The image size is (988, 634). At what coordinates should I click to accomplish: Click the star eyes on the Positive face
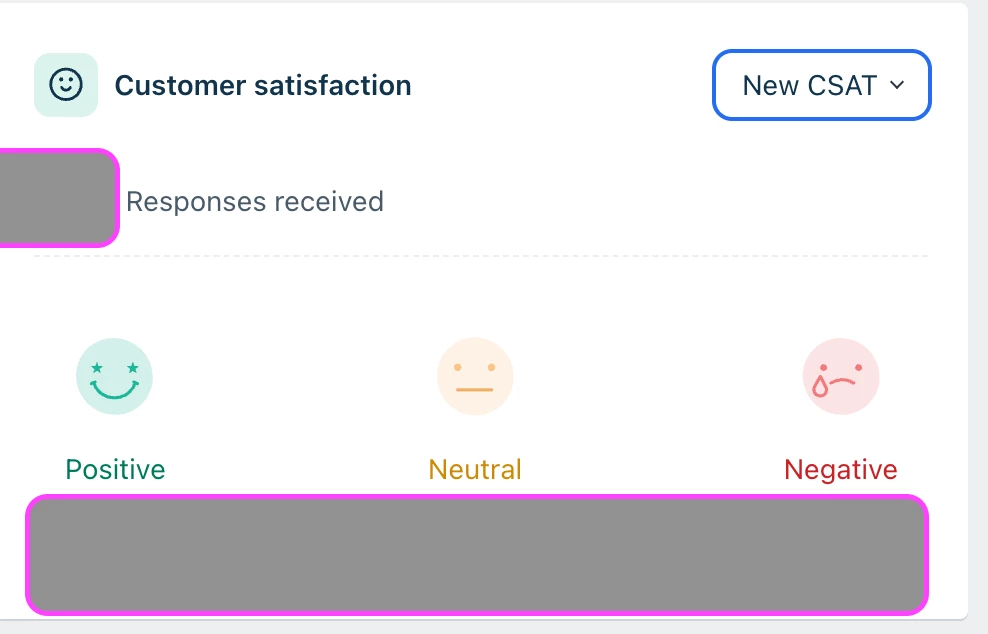(x=115, y=368)
